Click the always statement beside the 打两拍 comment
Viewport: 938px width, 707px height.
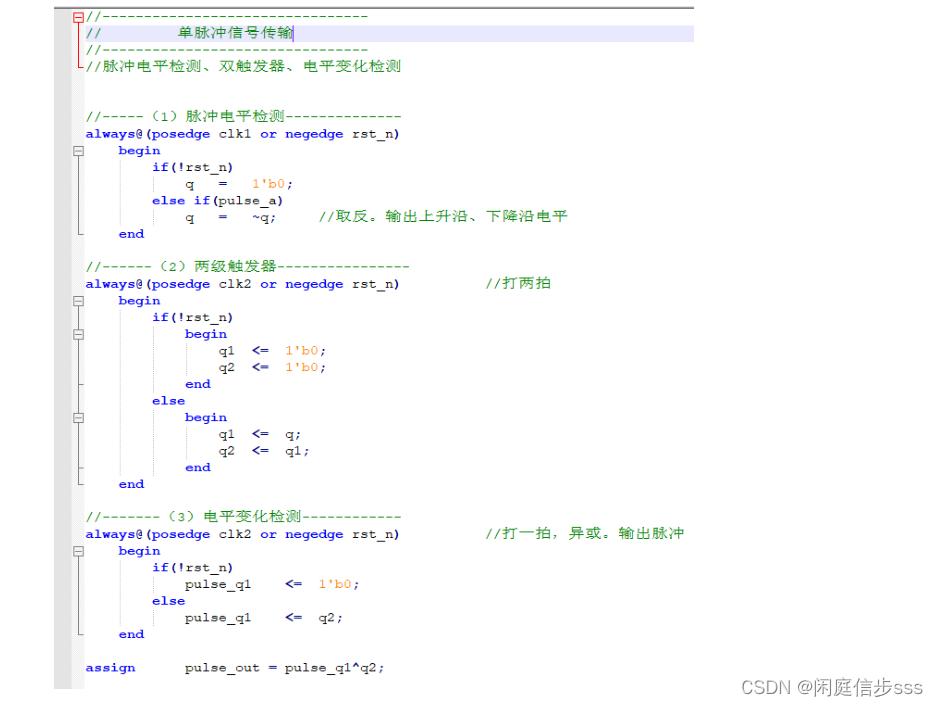(242, 284)
